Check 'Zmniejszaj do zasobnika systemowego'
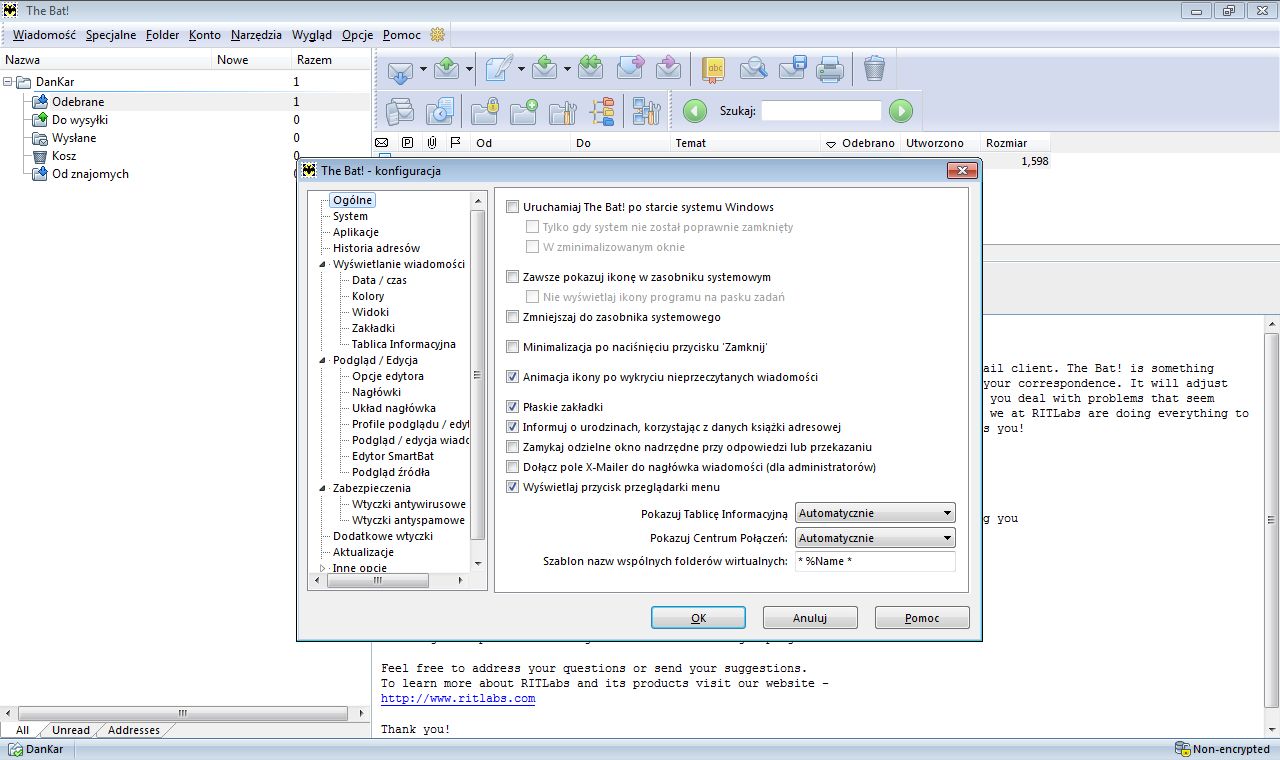Image resolution: width=1280 pixels, height=760 pixels. click(513, 317)
